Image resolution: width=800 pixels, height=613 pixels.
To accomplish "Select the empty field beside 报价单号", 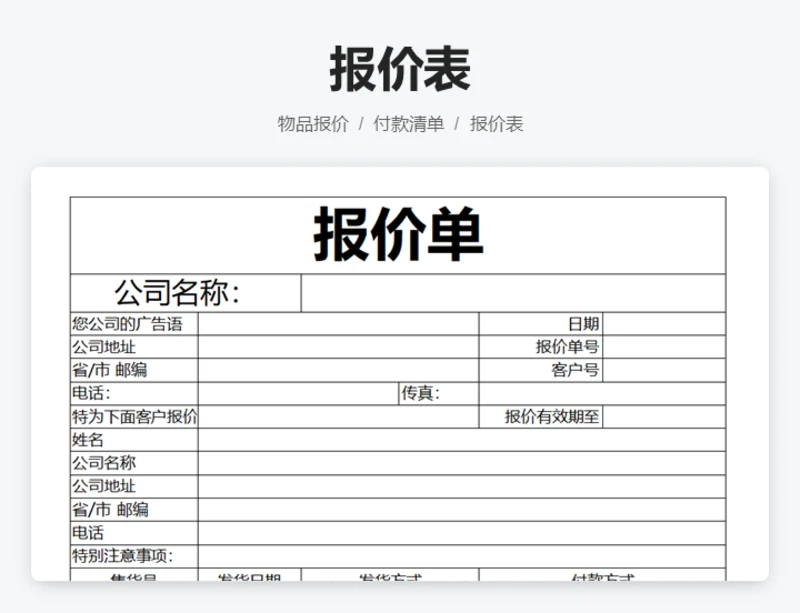I will pos(664,347).
